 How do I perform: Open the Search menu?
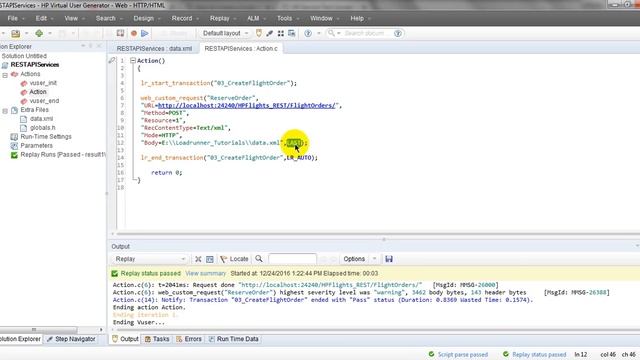pos(106,18)
